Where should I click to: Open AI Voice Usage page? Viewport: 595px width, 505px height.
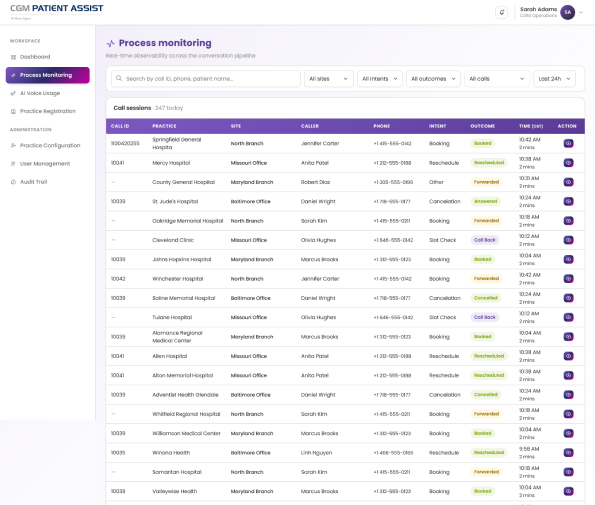(47, 93)
